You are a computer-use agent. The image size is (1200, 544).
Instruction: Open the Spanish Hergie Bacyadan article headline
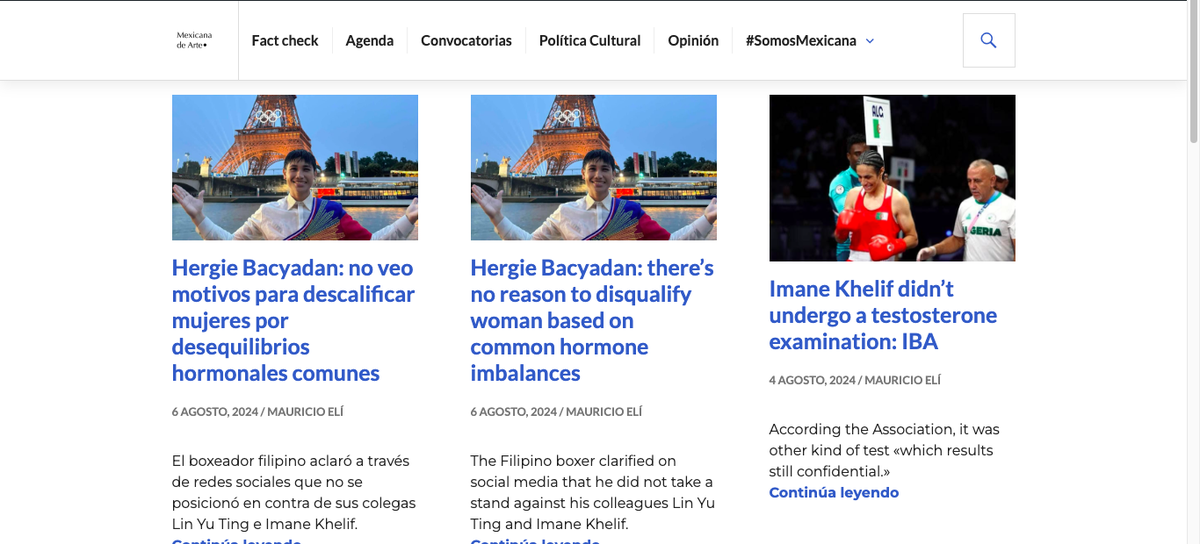(293, 320)
